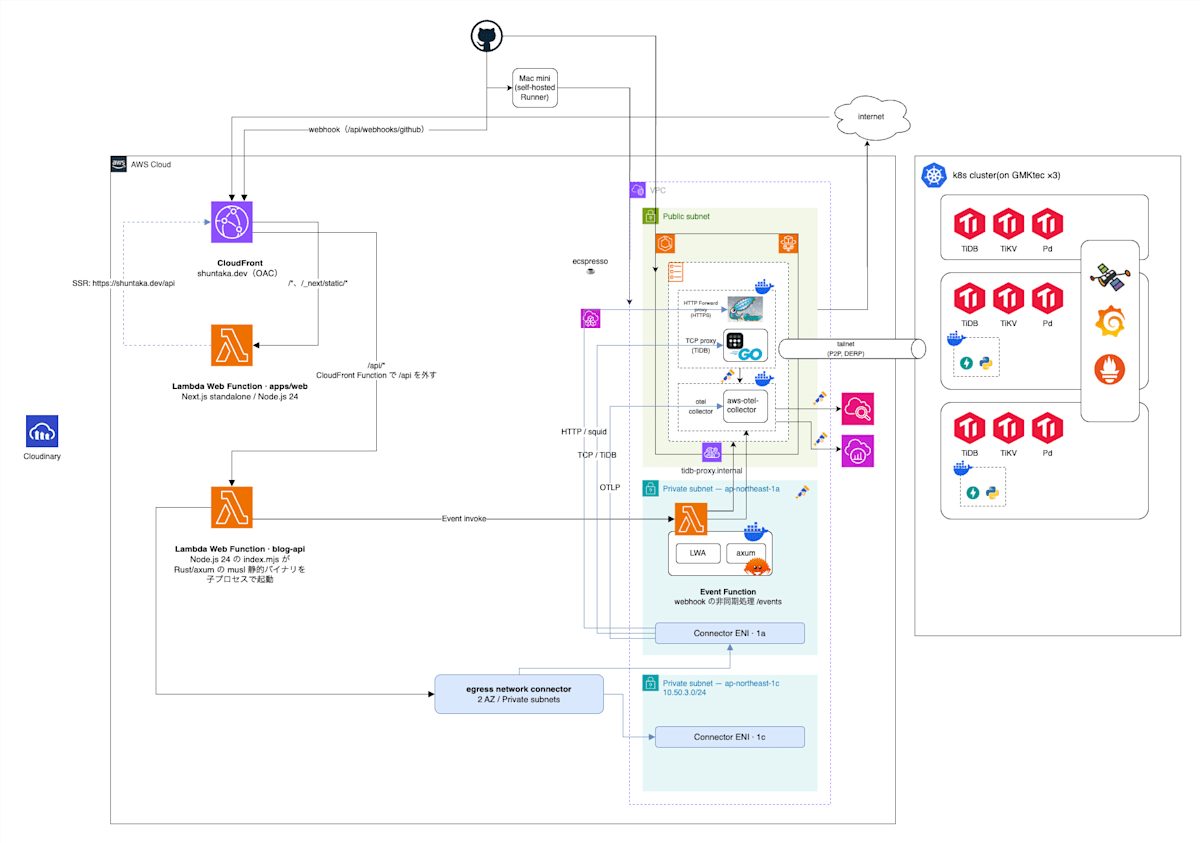Click the Prometheus flame logo
The width and height of the screenshot is (1200, 843).
point(1110,370)
